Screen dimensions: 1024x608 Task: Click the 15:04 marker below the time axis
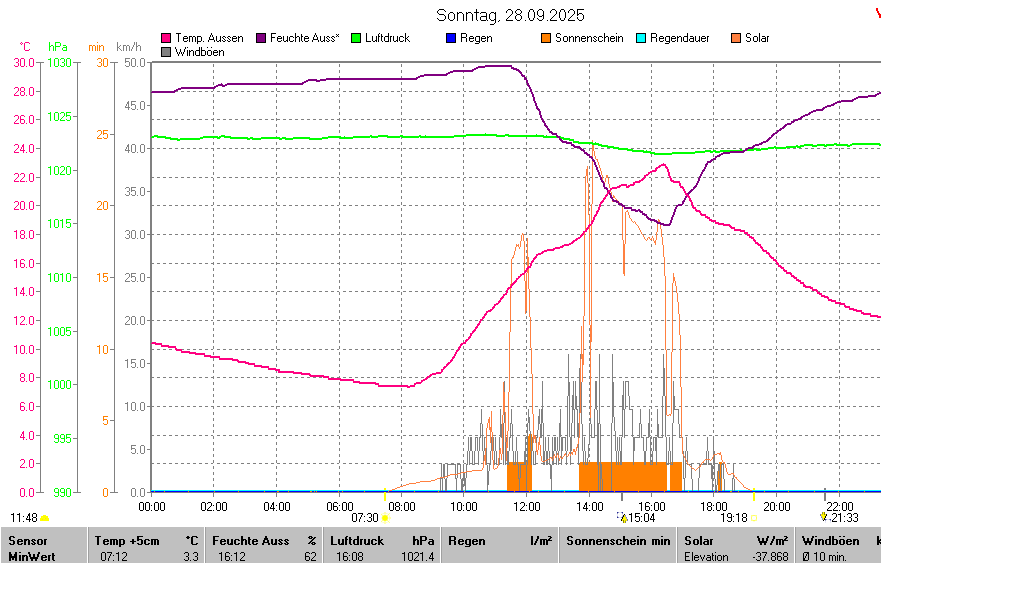pos(623,517)
